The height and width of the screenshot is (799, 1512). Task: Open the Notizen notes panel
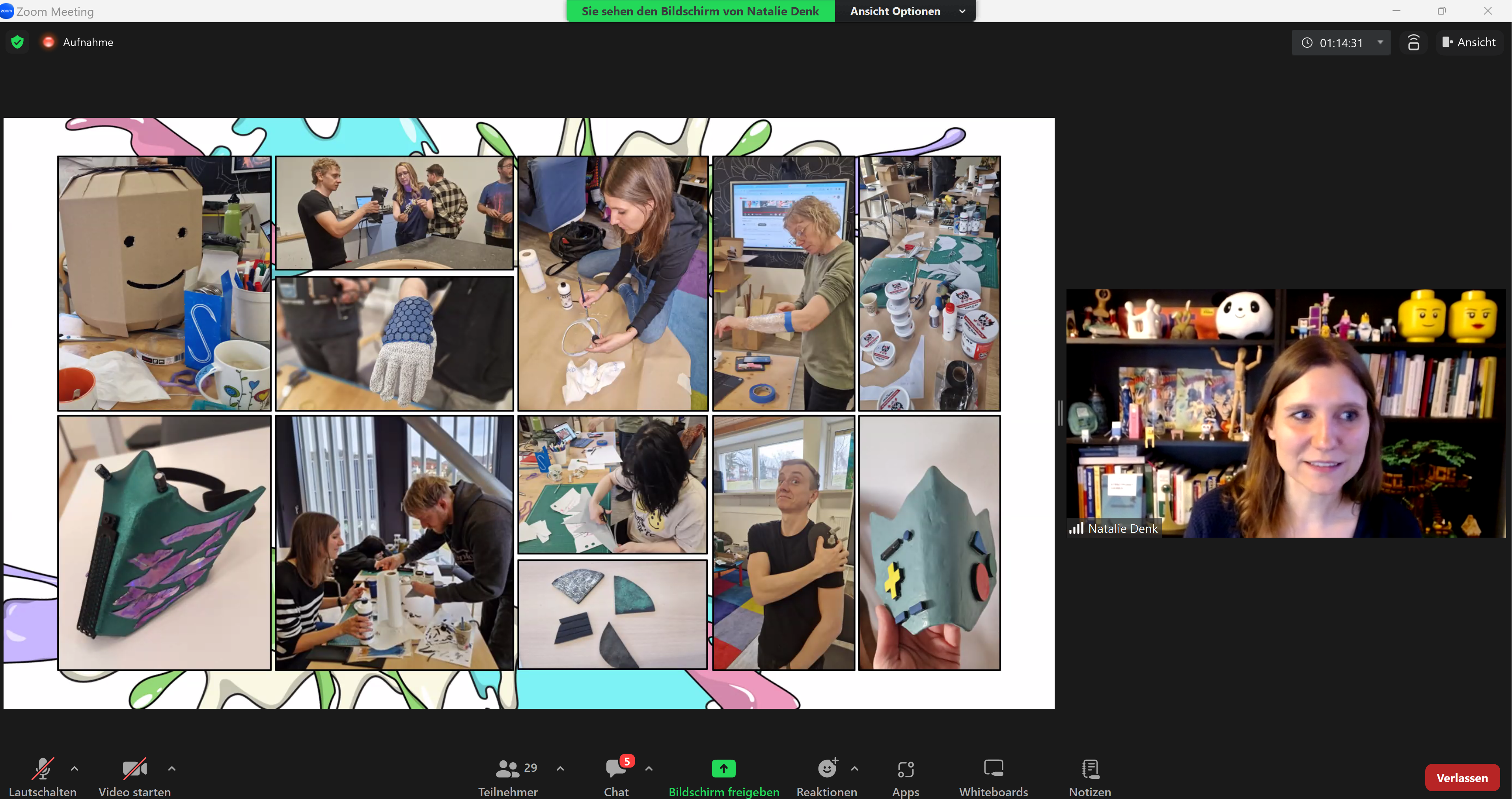tap(1090, 777)
